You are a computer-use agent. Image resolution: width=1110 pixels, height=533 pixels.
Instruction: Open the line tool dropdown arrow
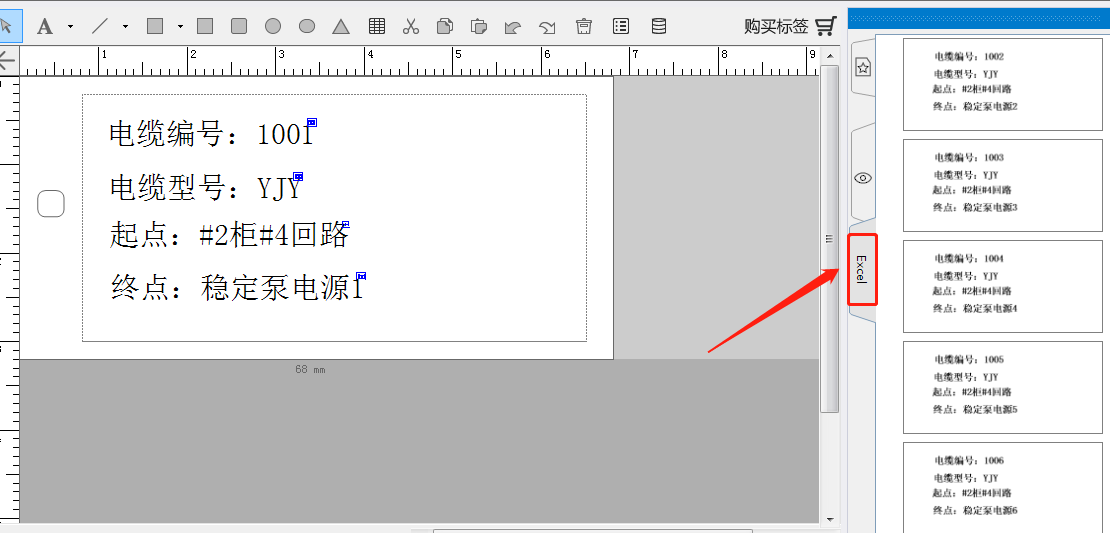click(125, 27)
